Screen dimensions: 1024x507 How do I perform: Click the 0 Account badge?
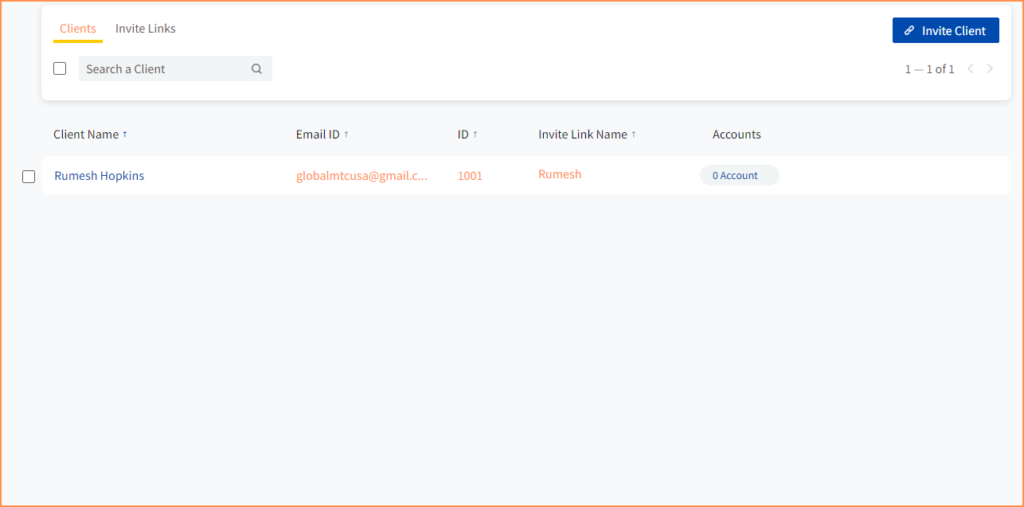pos(739,175)
